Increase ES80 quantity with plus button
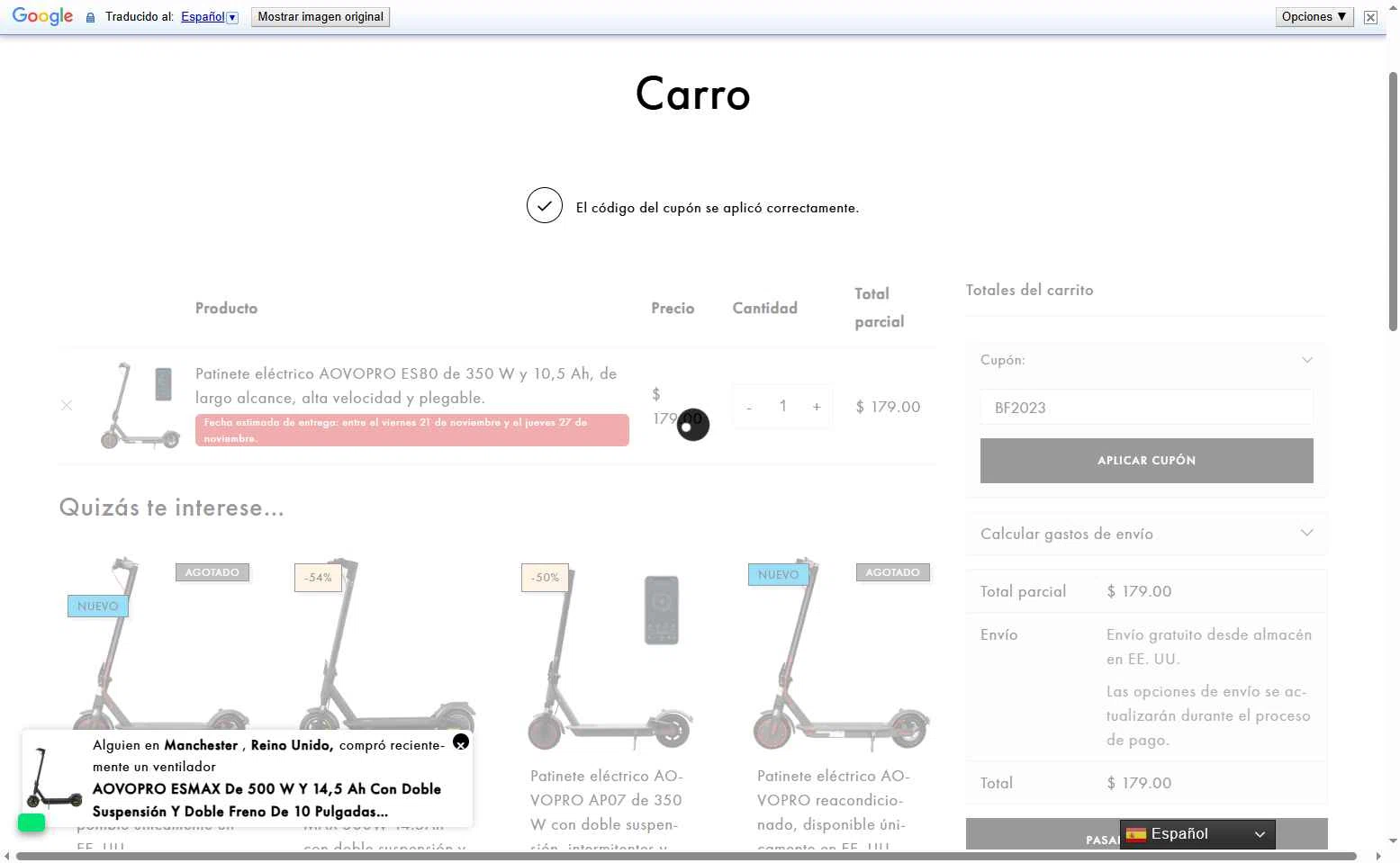This screenshot has height=863, width=1400. (x=817, y=407)
